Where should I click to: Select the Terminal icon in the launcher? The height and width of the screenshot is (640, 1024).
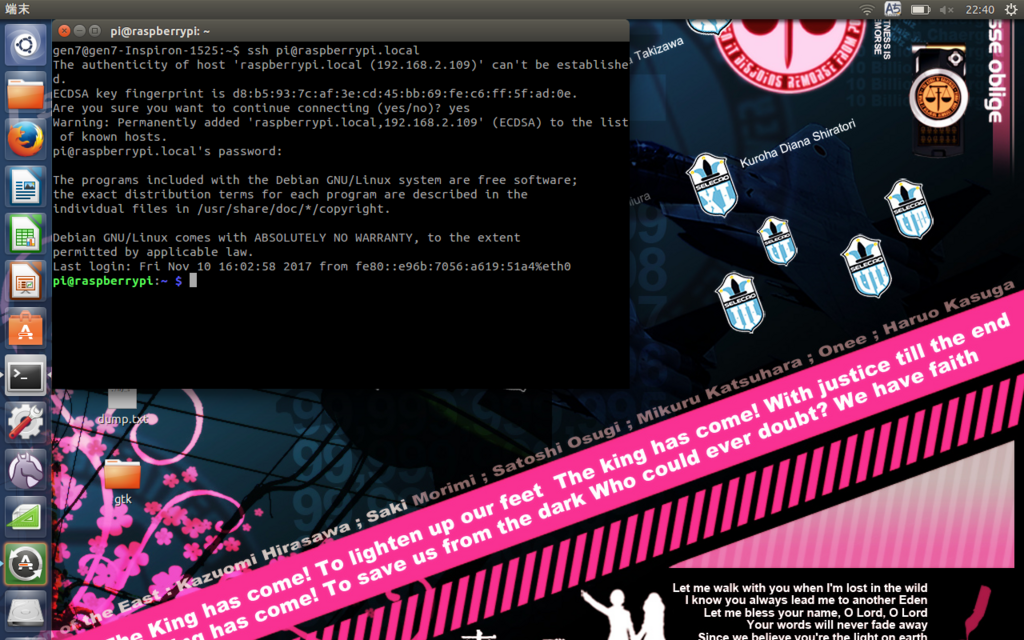[25, 375]
